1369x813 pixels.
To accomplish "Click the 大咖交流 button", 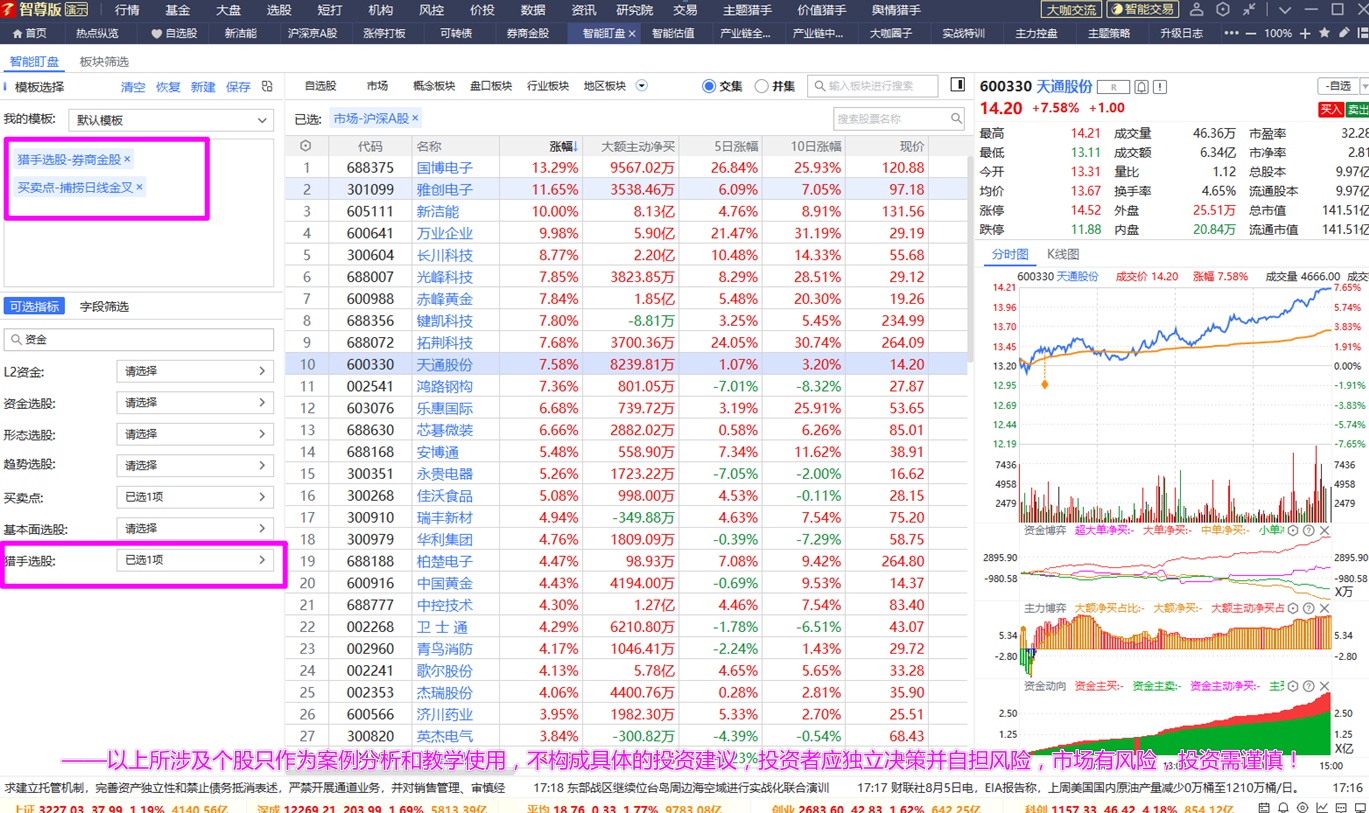I will click(x=1070, y=10).
